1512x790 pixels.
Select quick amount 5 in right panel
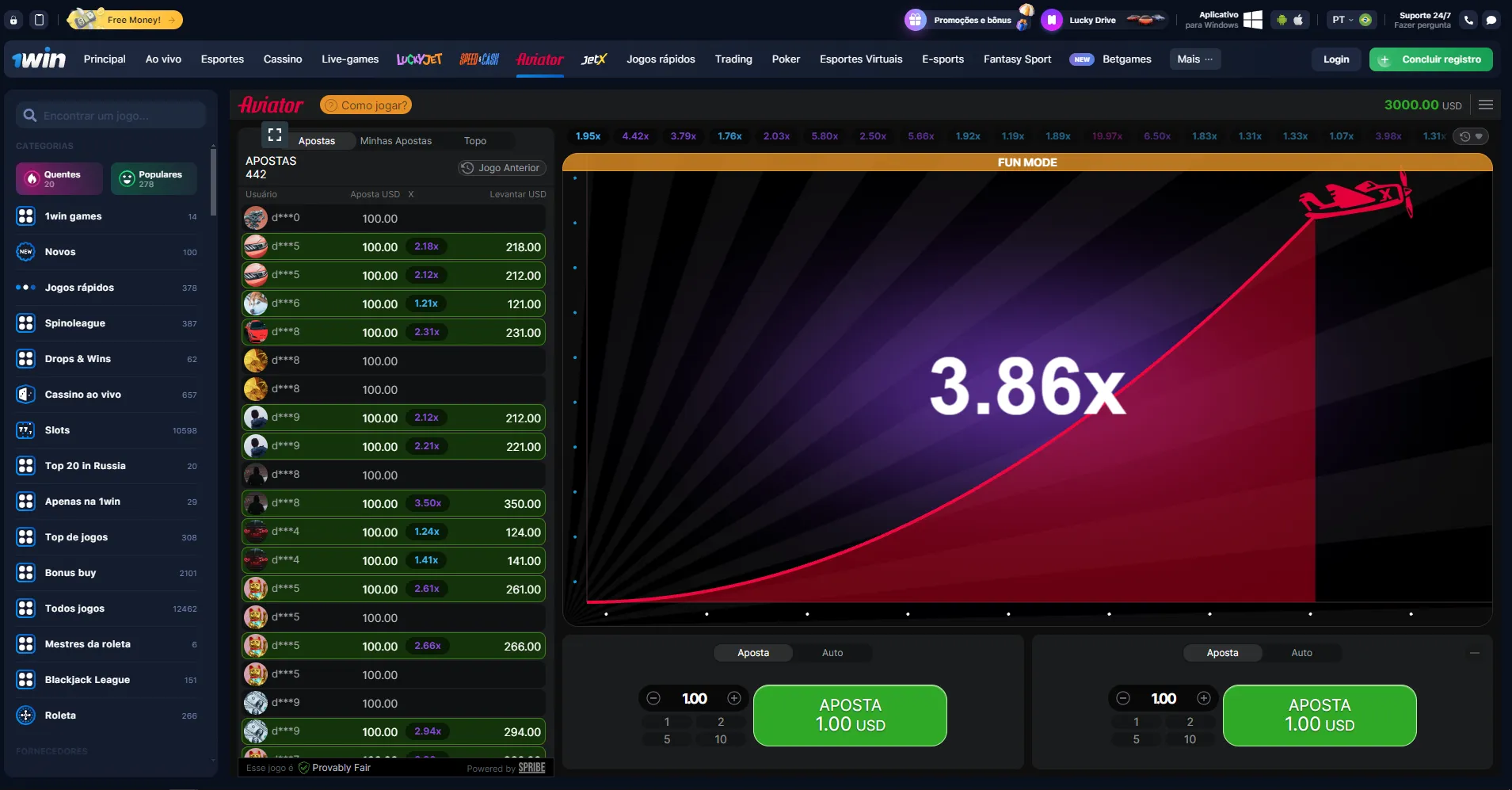[x=1136, y=739]
